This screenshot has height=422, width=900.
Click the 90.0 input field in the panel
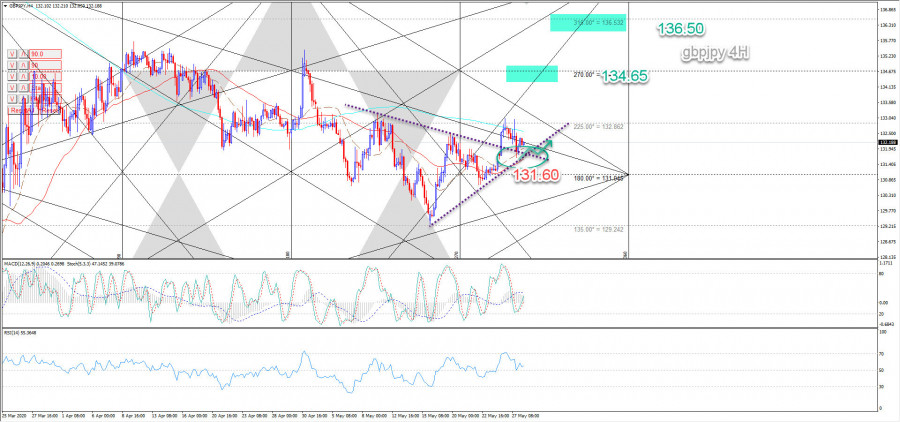pos(47,53)
